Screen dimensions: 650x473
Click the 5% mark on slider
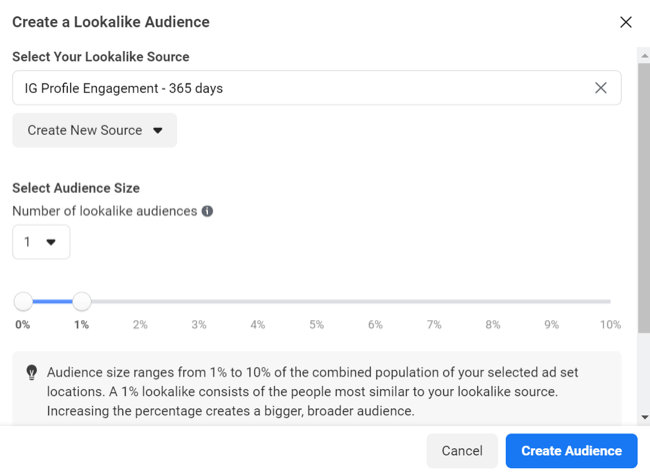(316, 325)
